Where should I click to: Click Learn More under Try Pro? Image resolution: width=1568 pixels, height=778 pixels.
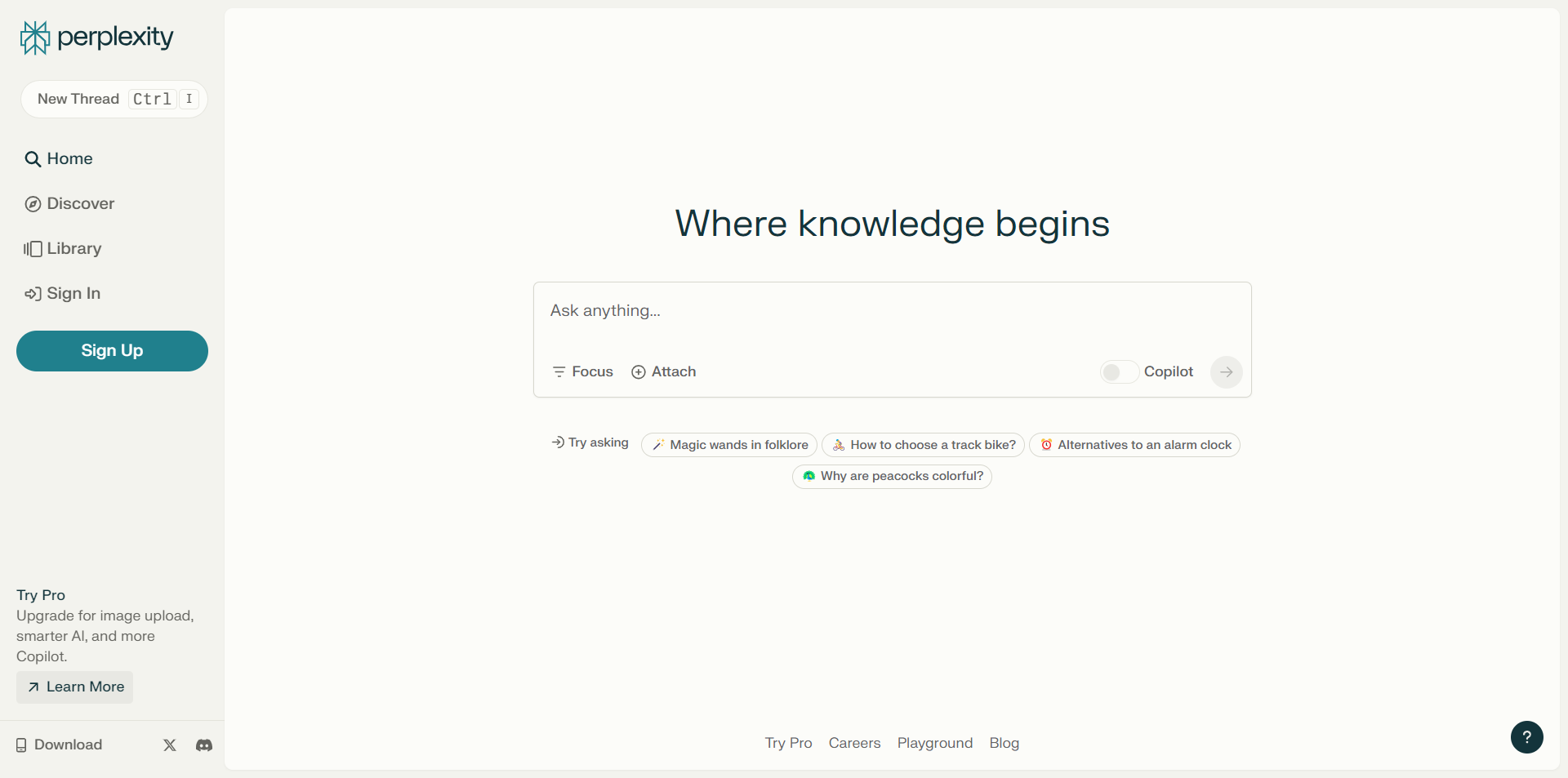(x=75, y=687)
